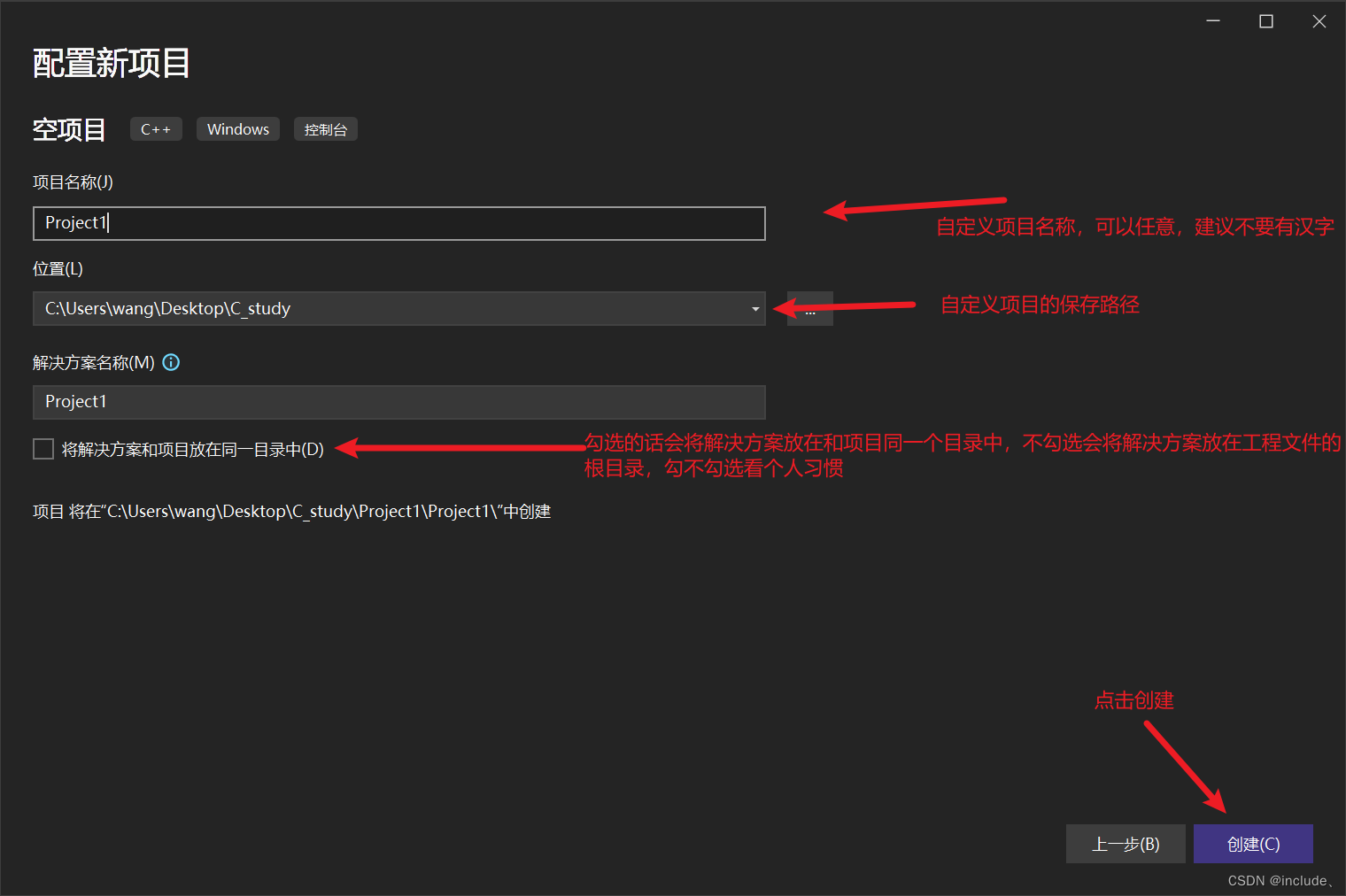
Task: Click the project creation path text line
Action: click(292, 512)
